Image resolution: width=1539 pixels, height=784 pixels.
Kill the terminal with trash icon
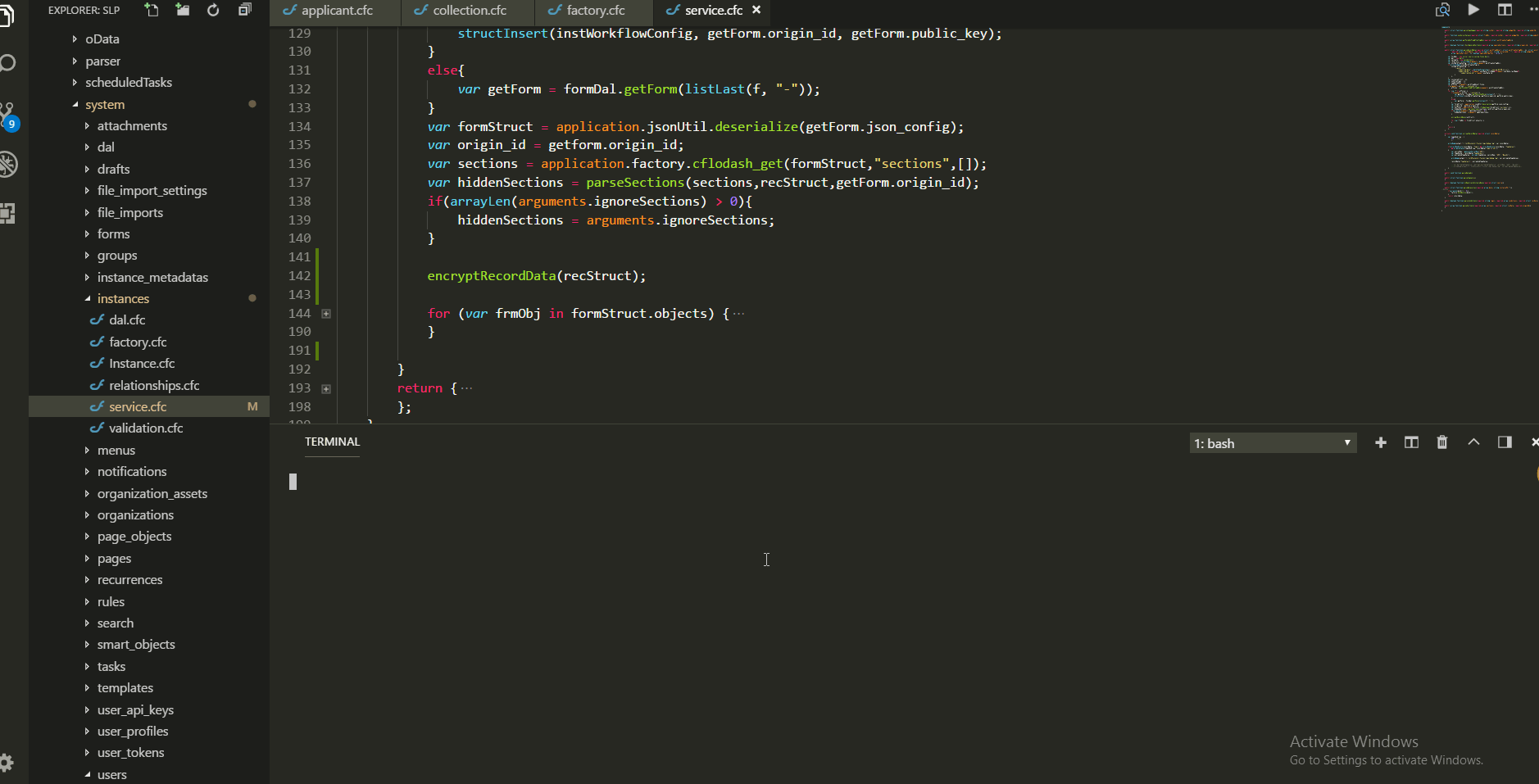(1442, 442)
